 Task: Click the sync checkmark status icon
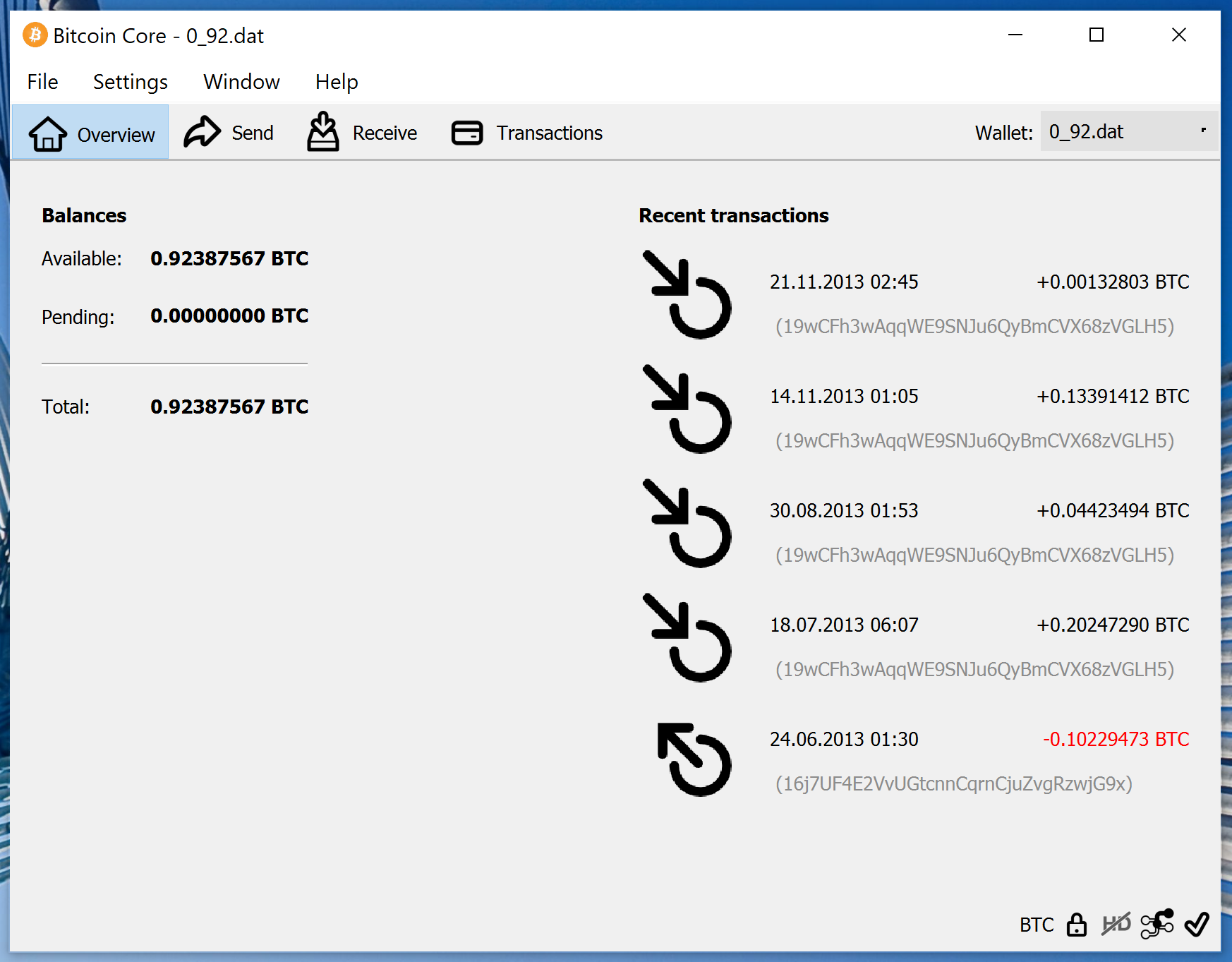[1197, 924]
